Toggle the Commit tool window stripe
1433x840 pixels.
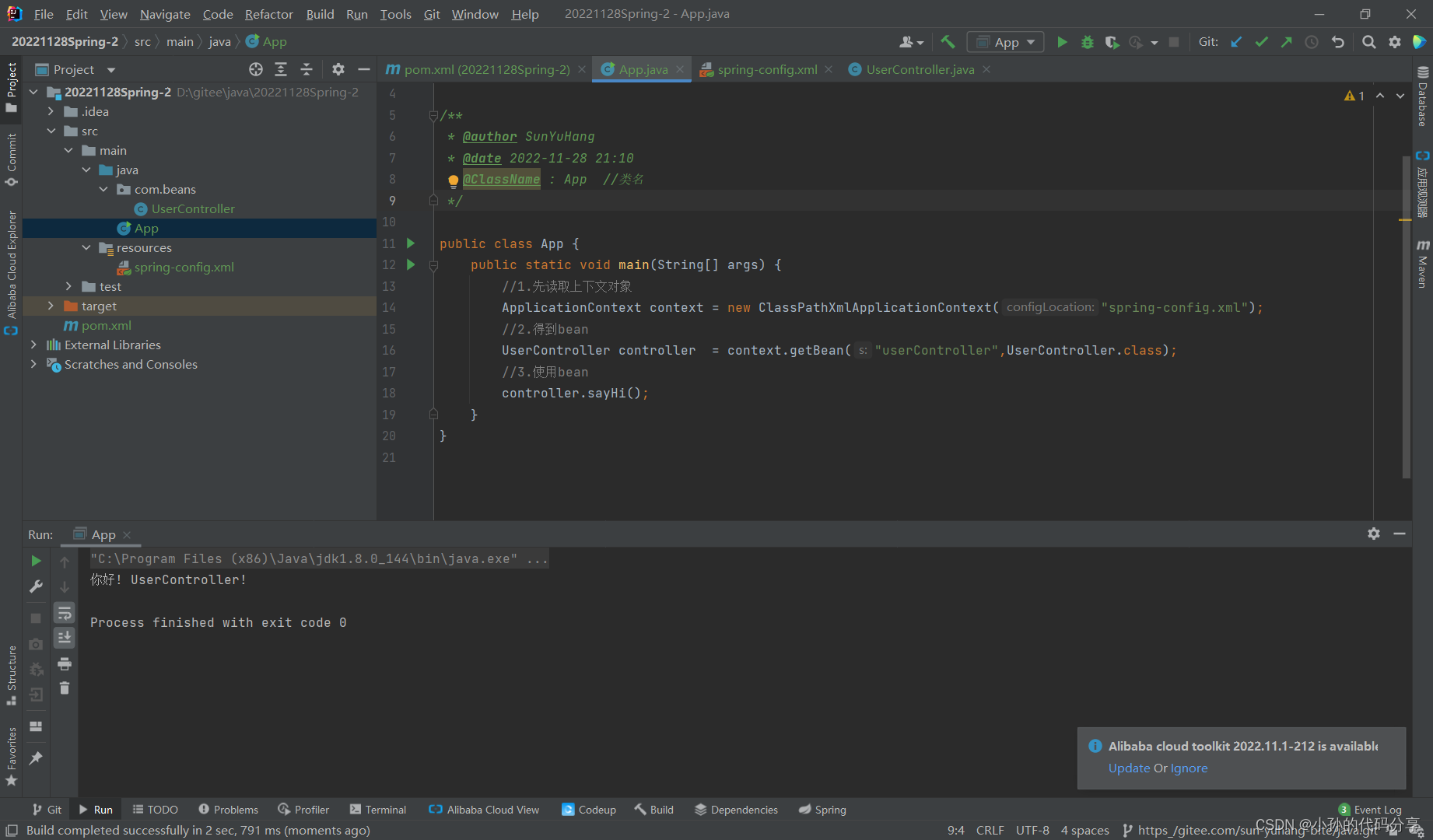tap(11, 159)
